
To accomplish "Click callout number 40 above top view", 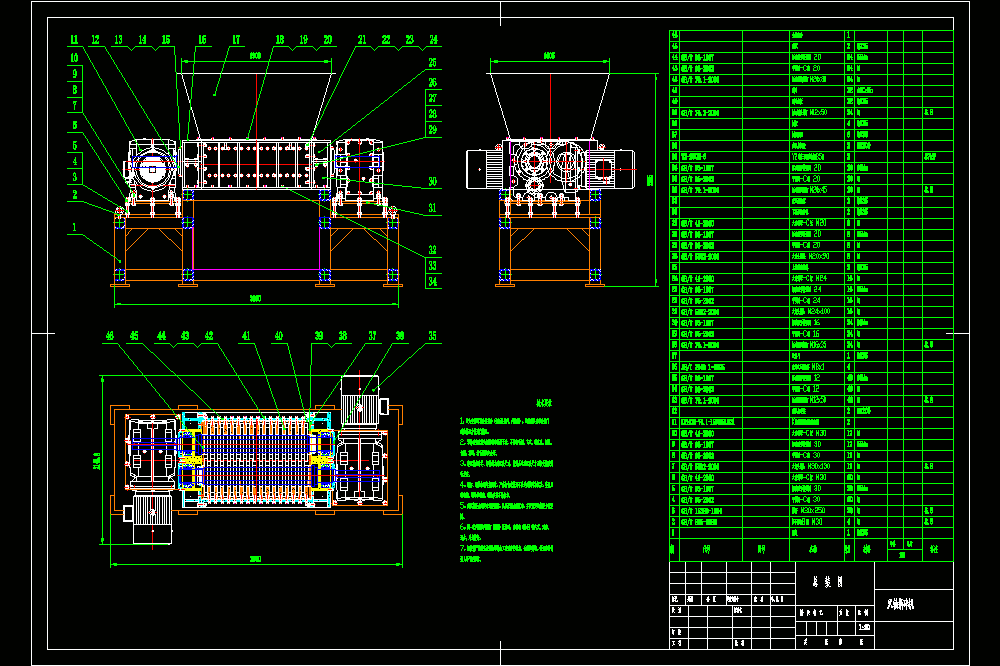I will [x=279, y=336].
